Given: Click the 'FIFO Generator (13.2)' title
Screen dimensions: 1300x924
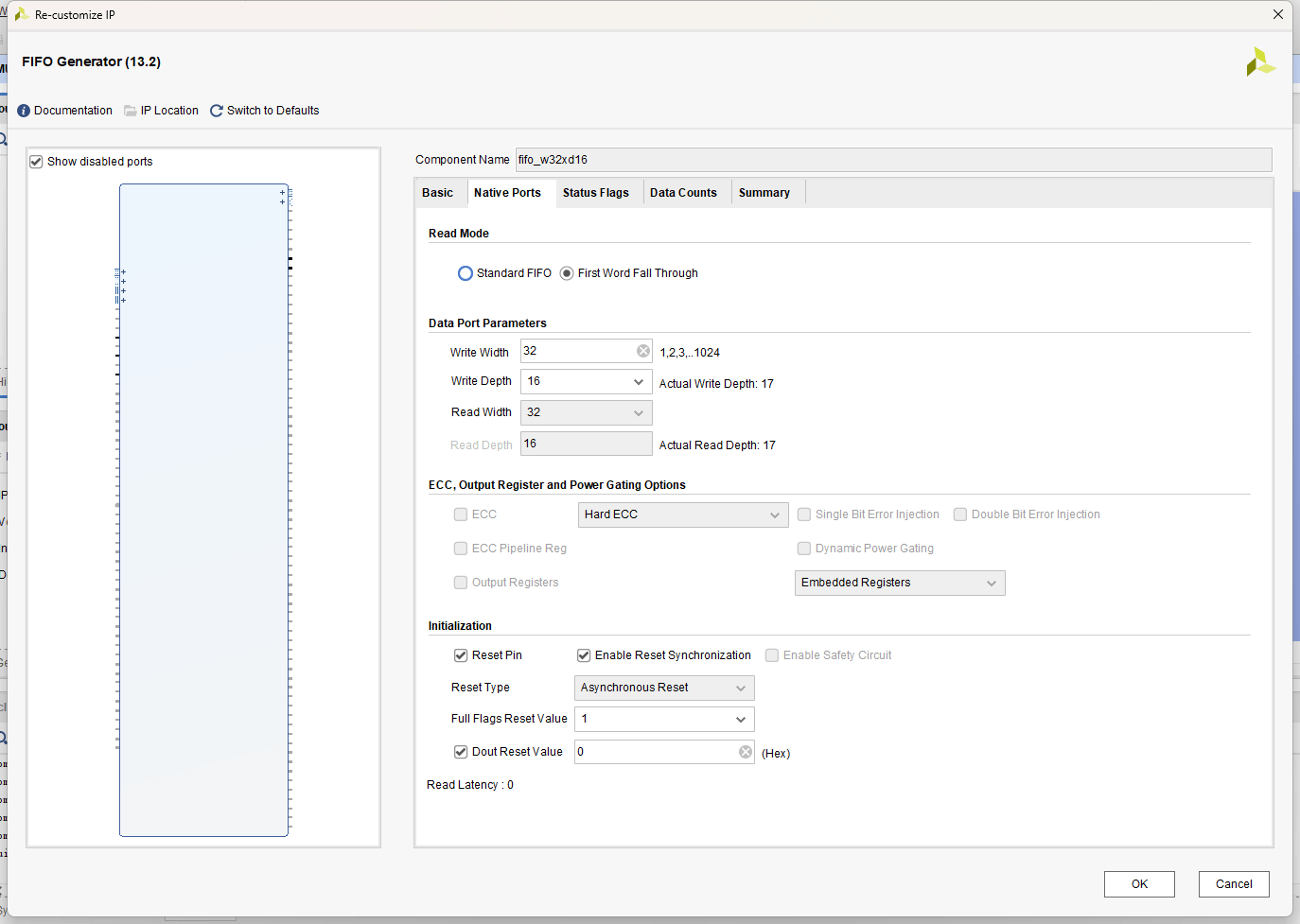Looking at the screenshot, I should click(92, 61).
